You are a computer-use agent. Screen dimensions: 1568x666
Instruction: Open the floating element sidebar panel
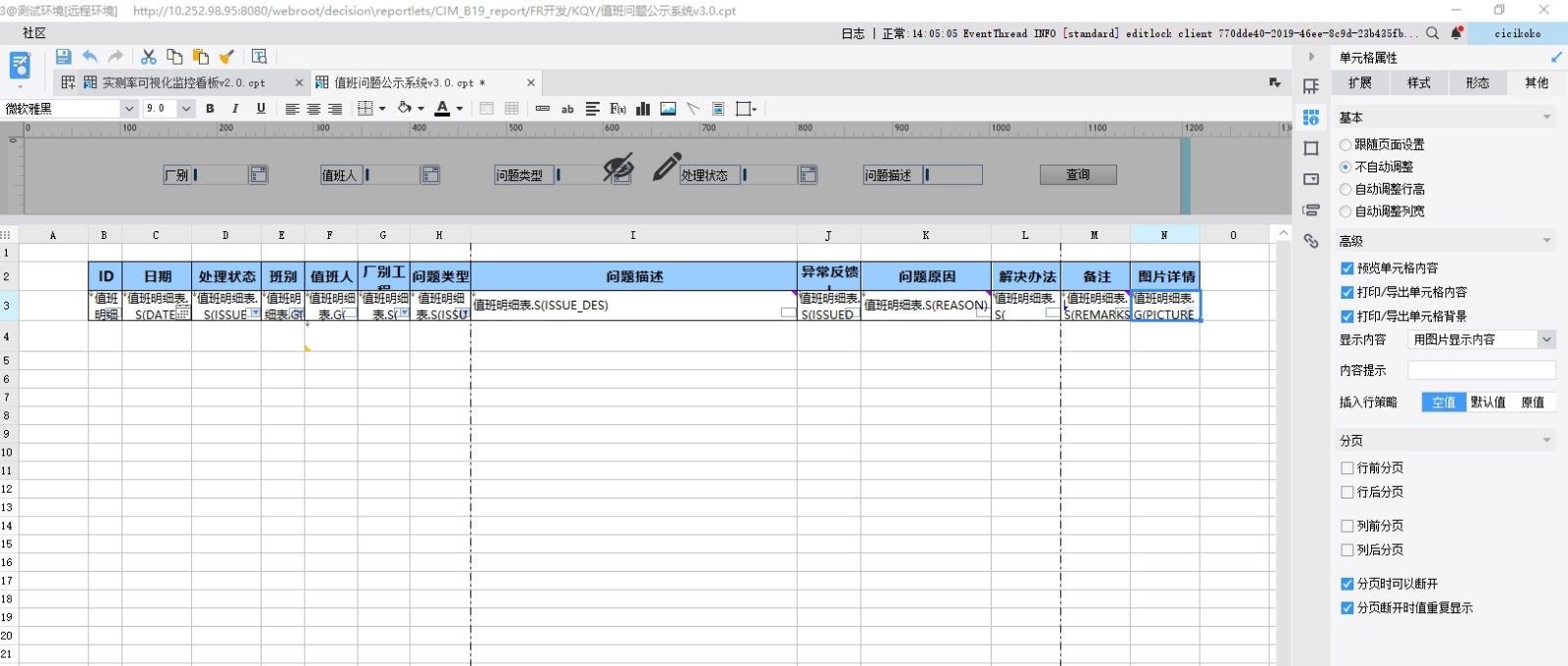(x=1311, y=148)
